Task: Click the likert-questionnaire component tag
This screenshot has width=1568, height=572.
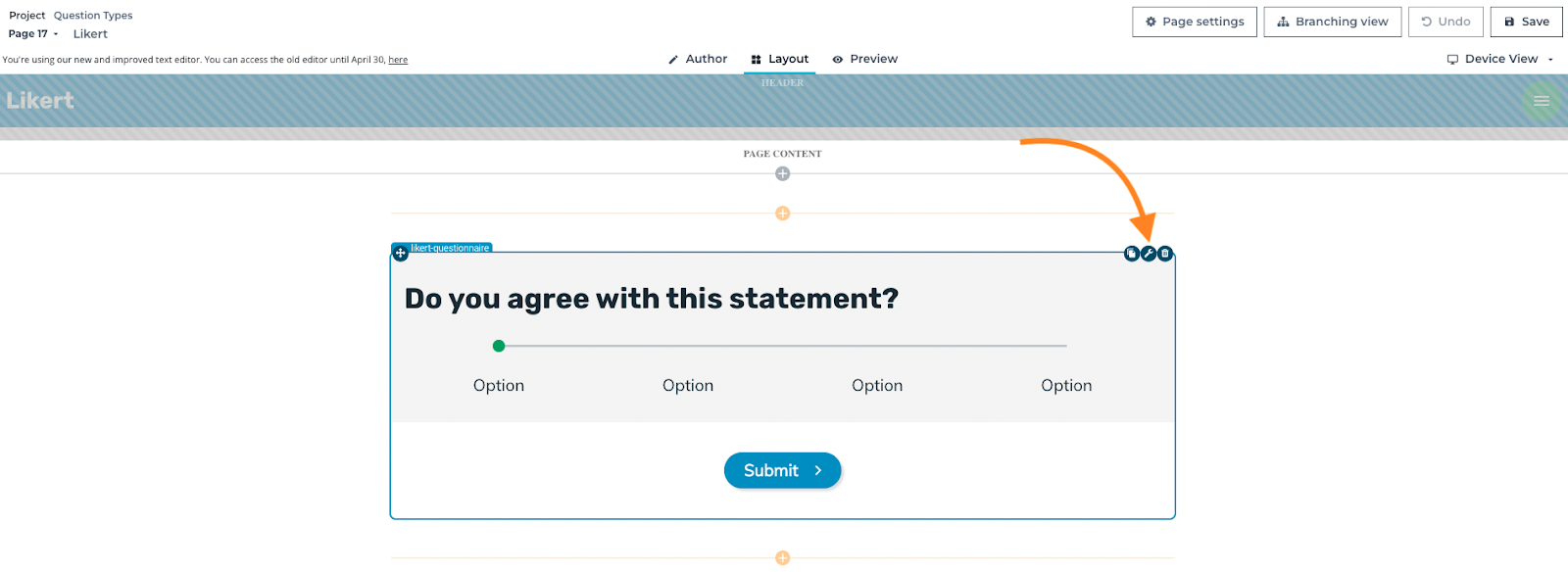Action: (450, 248)
